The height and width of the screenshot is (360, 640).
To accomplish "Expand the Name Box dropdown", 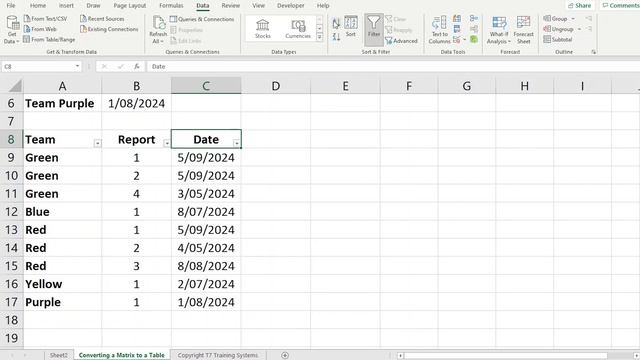I will (77, 66).
